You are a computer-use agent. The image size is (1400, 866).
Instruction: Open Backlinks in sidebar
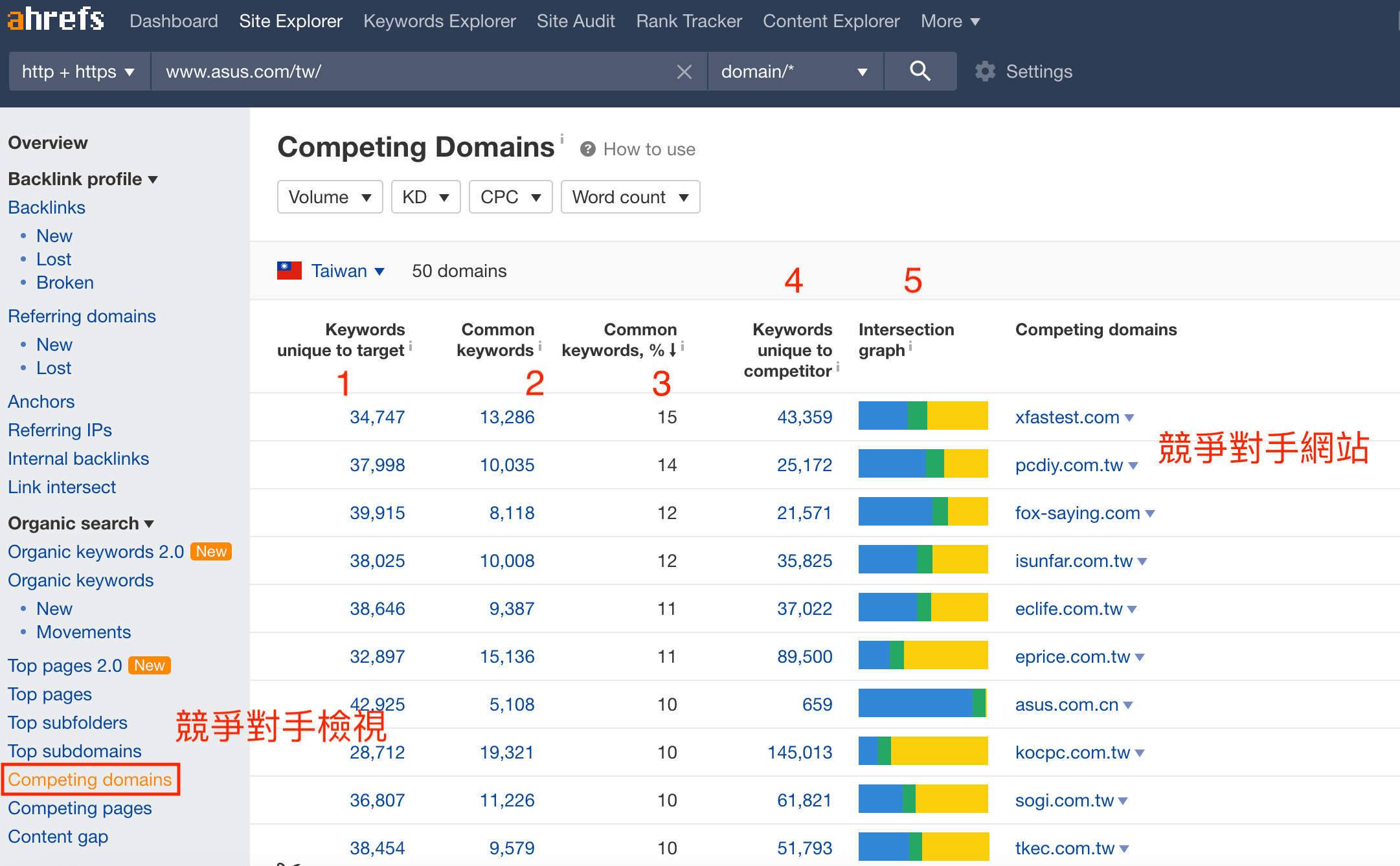(x=47, y=207)
